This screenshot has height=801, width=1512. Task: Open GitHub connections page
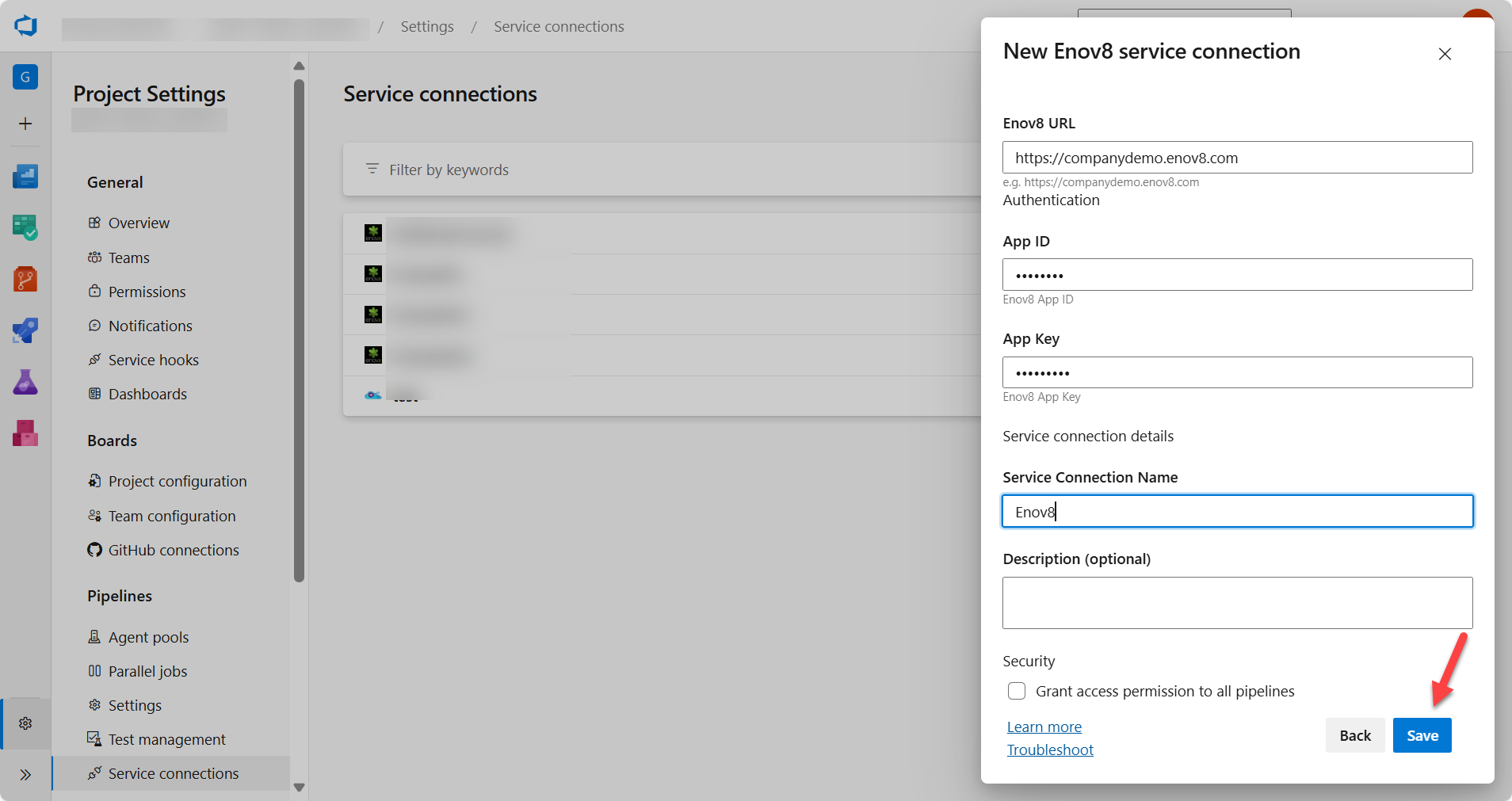(174, 550)
